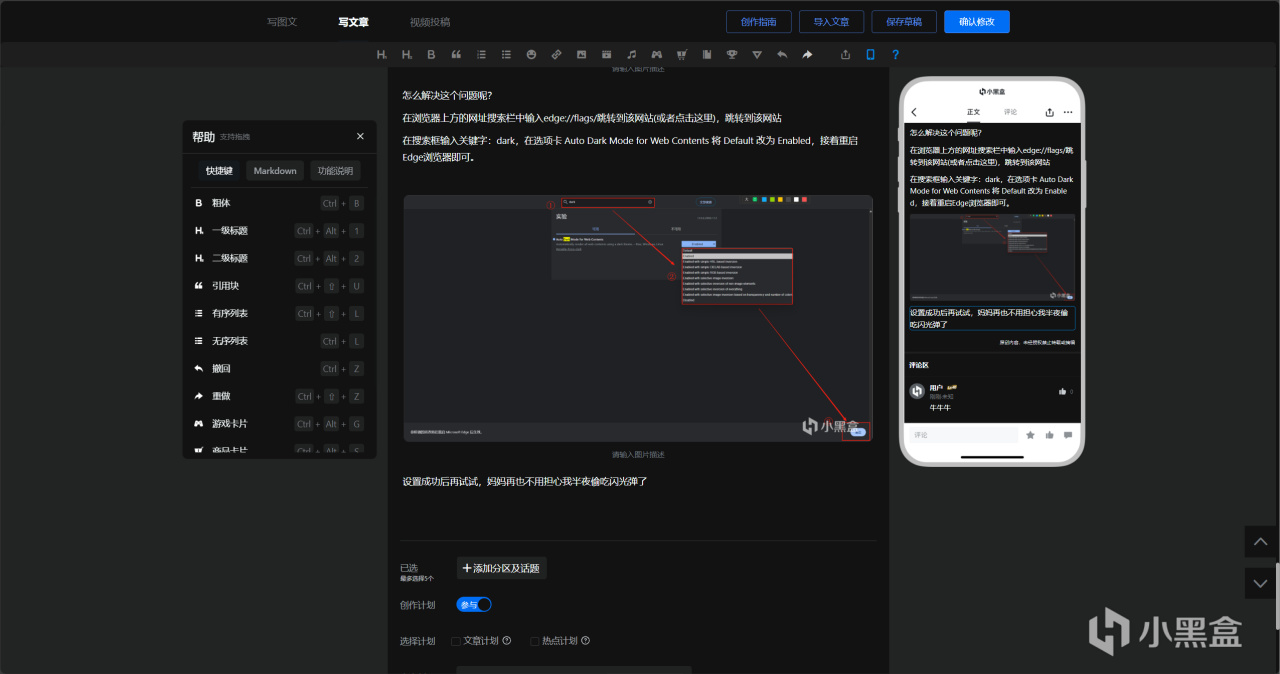The height and width of the screenshot is (674, 1280).
Task: Apply heading level two from toolbar
Action: [x=407, y=54]
